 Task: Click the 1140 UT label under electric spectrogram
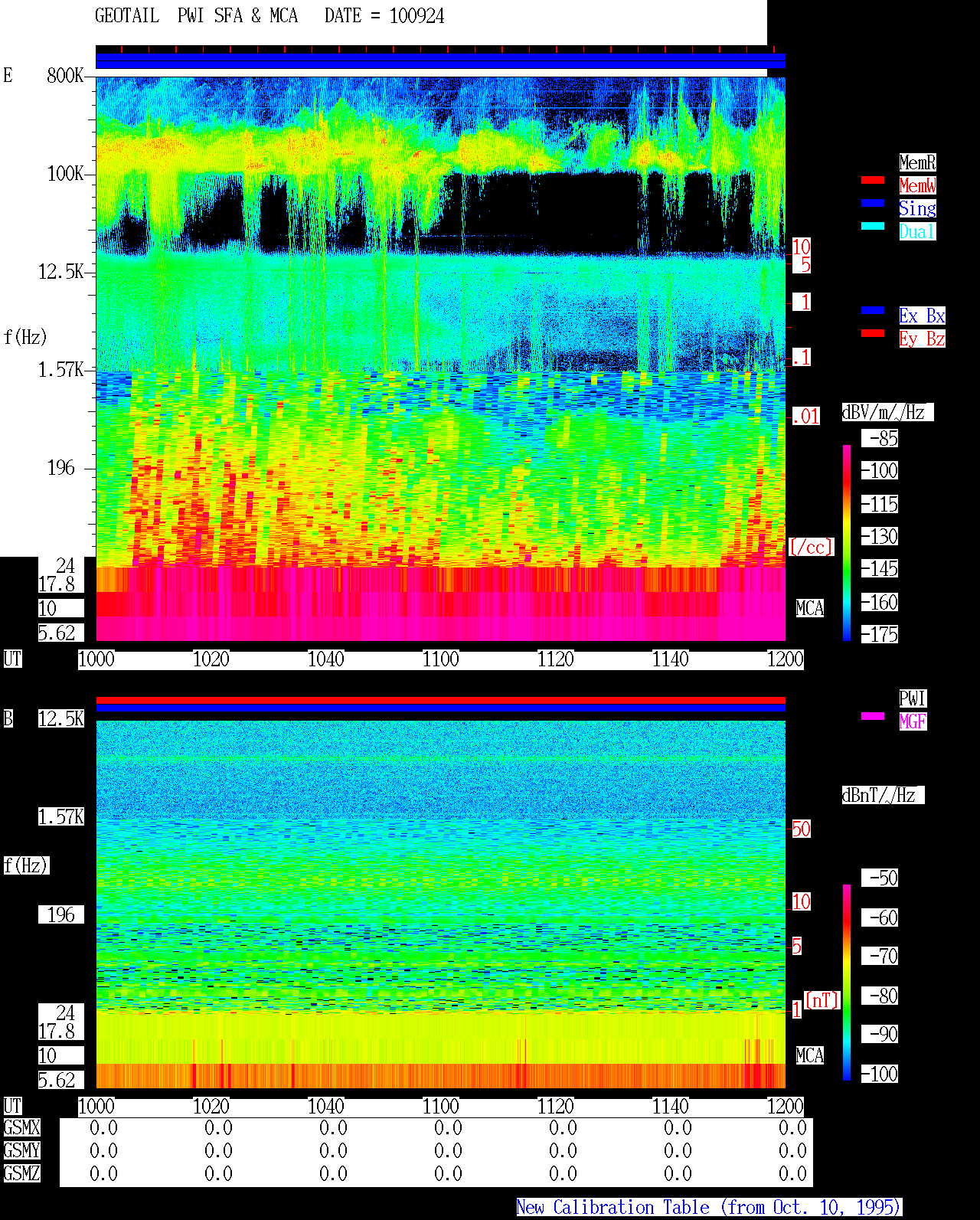coord(671,659)
